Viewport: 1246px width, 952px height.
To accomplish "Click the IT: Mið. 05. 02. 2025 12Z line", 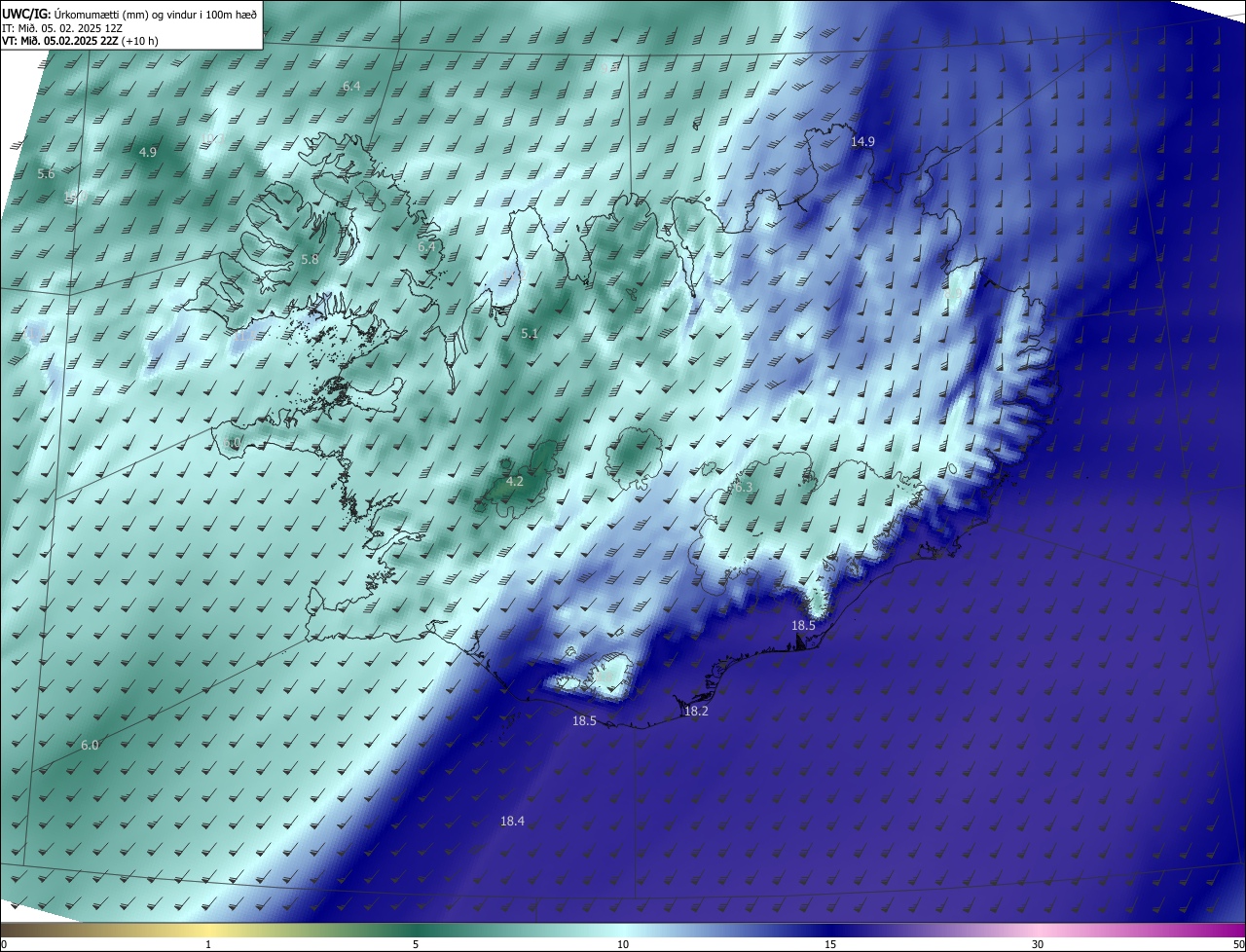I will pyautogui.click(x=62, y=27).
